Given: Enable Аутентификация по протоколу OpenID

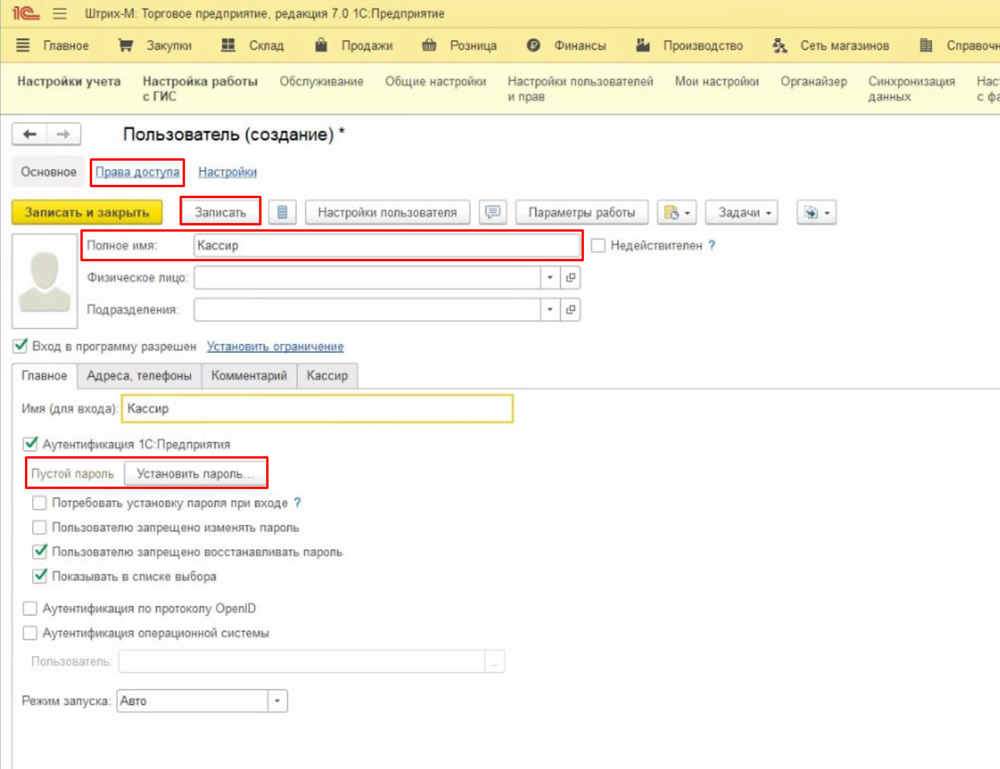Looking at the screenshot, I should point(29,608).
